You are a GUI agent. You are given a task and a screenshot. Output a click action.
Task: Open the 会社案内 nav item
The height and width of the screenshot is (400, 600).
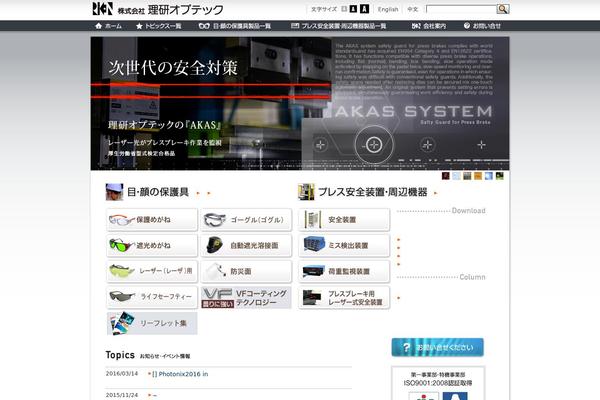point(429,26)
